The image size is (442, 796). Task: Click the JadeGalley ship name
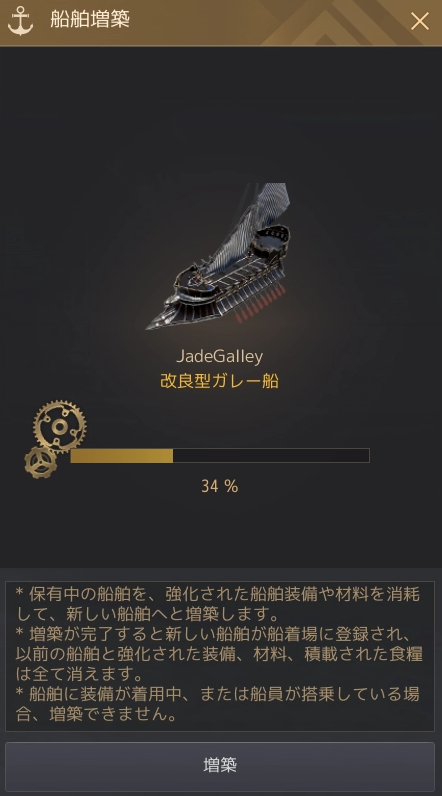point(220,356)
